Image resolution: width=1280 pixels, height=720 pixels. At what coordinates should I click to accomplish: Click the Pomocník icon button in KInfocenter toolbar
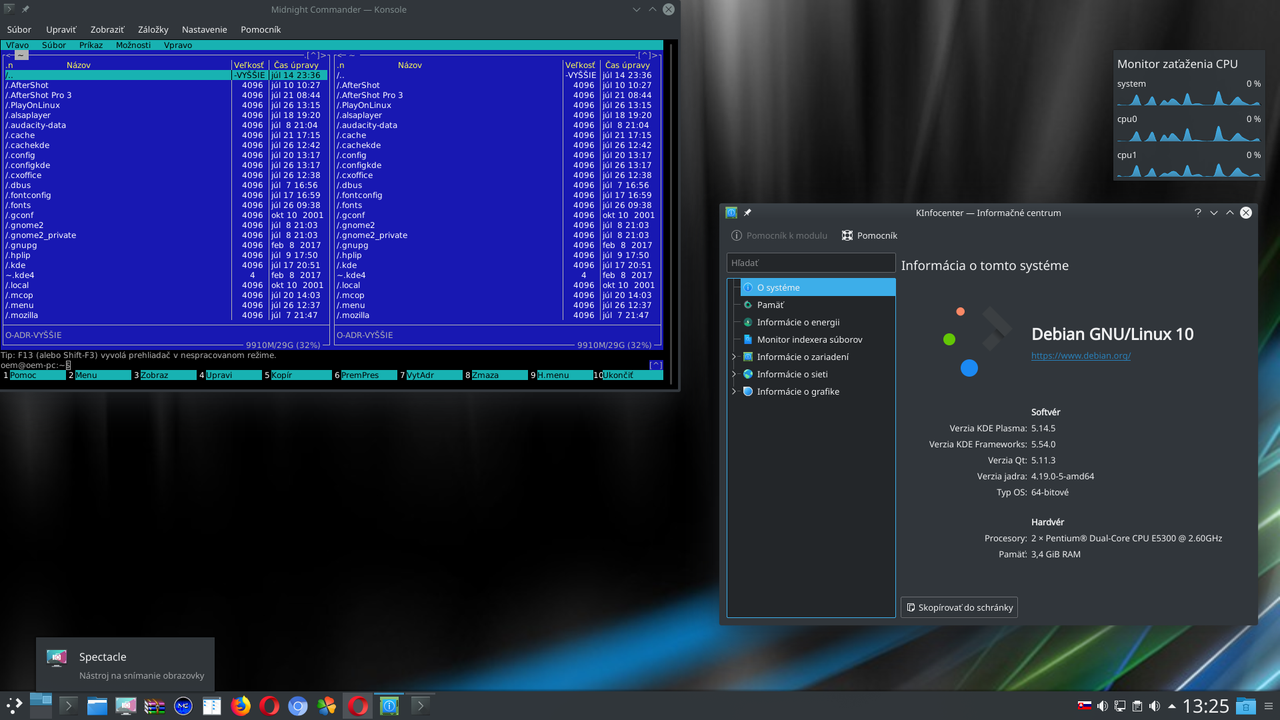[869, 235]
